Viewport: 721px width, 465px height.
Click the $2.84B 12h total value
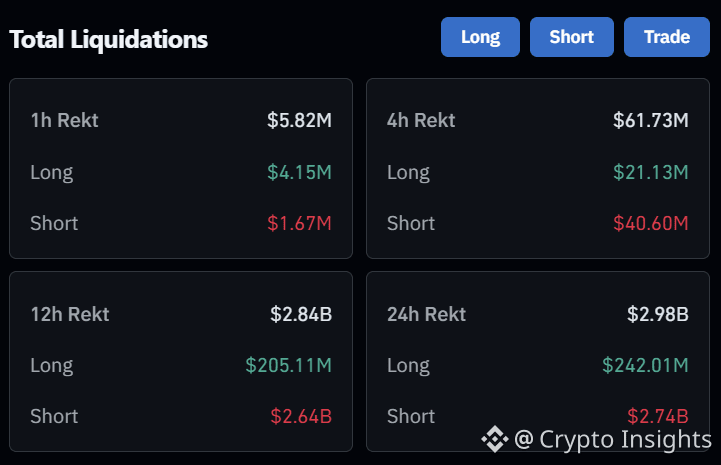[301, 315]
